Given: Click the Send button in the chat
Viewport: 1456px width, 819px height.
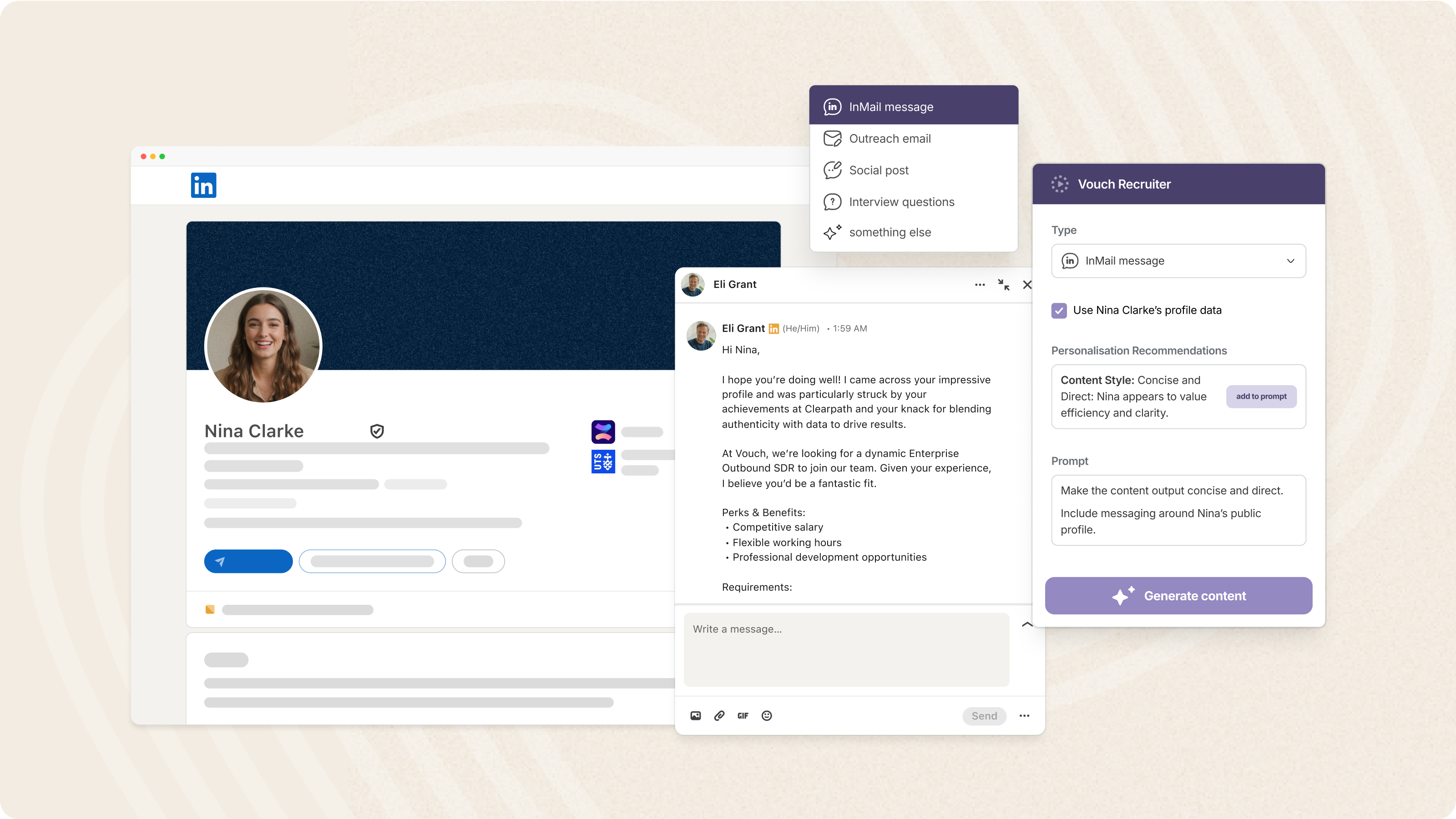Looking at the screenshot, I should (x=984, y=716).
